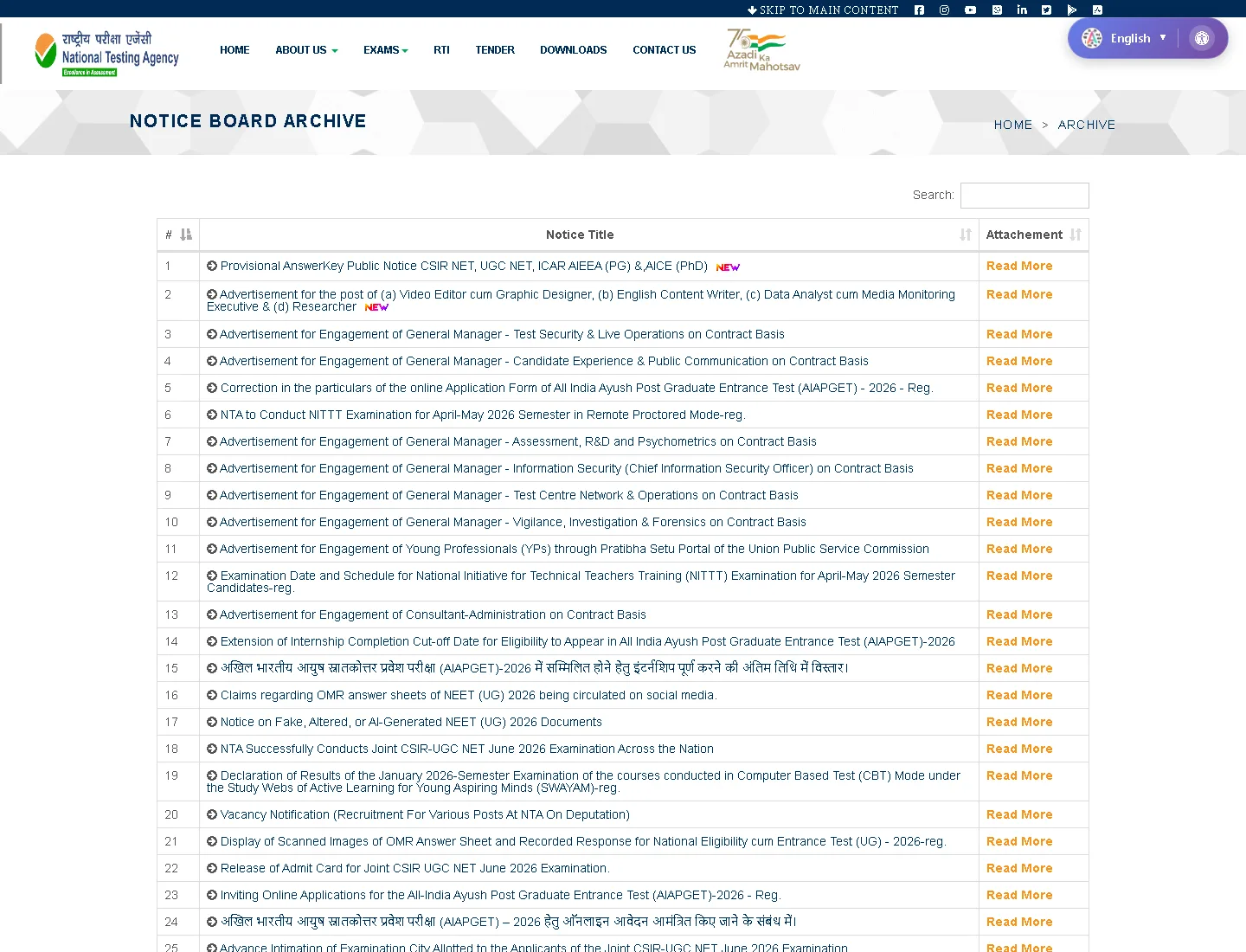Open Display of Scanned OMR Images notice
This screenshot has height=952, width=1246.
tap(583, 842)
